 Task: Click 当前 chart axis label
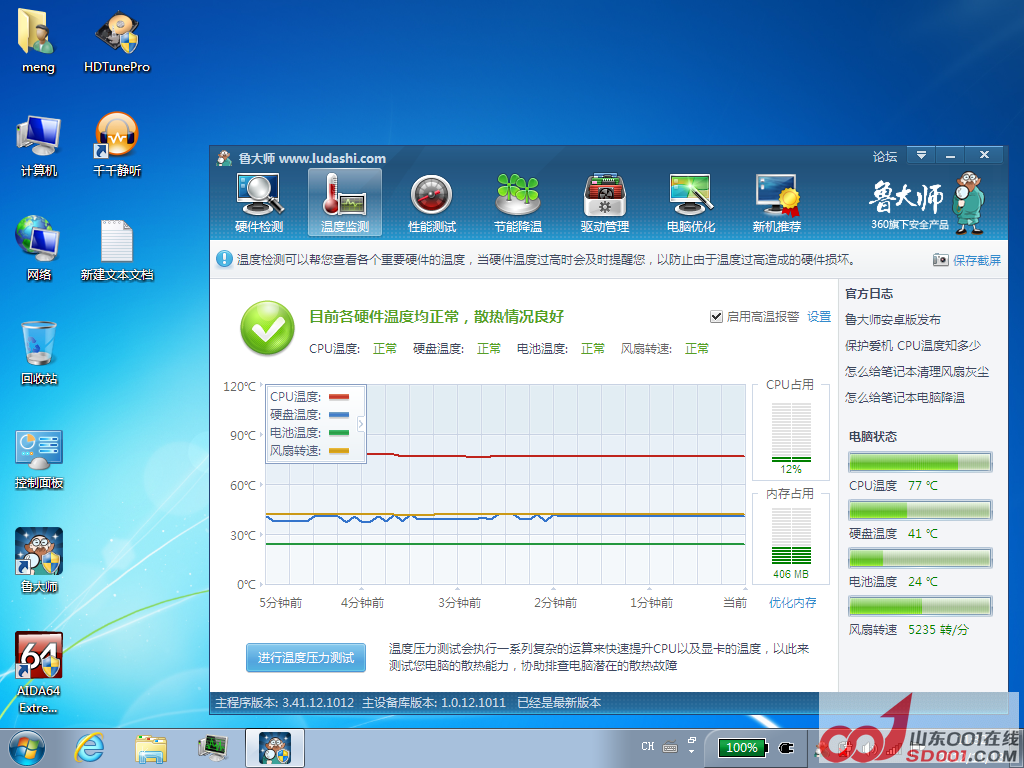pos(735,602)
